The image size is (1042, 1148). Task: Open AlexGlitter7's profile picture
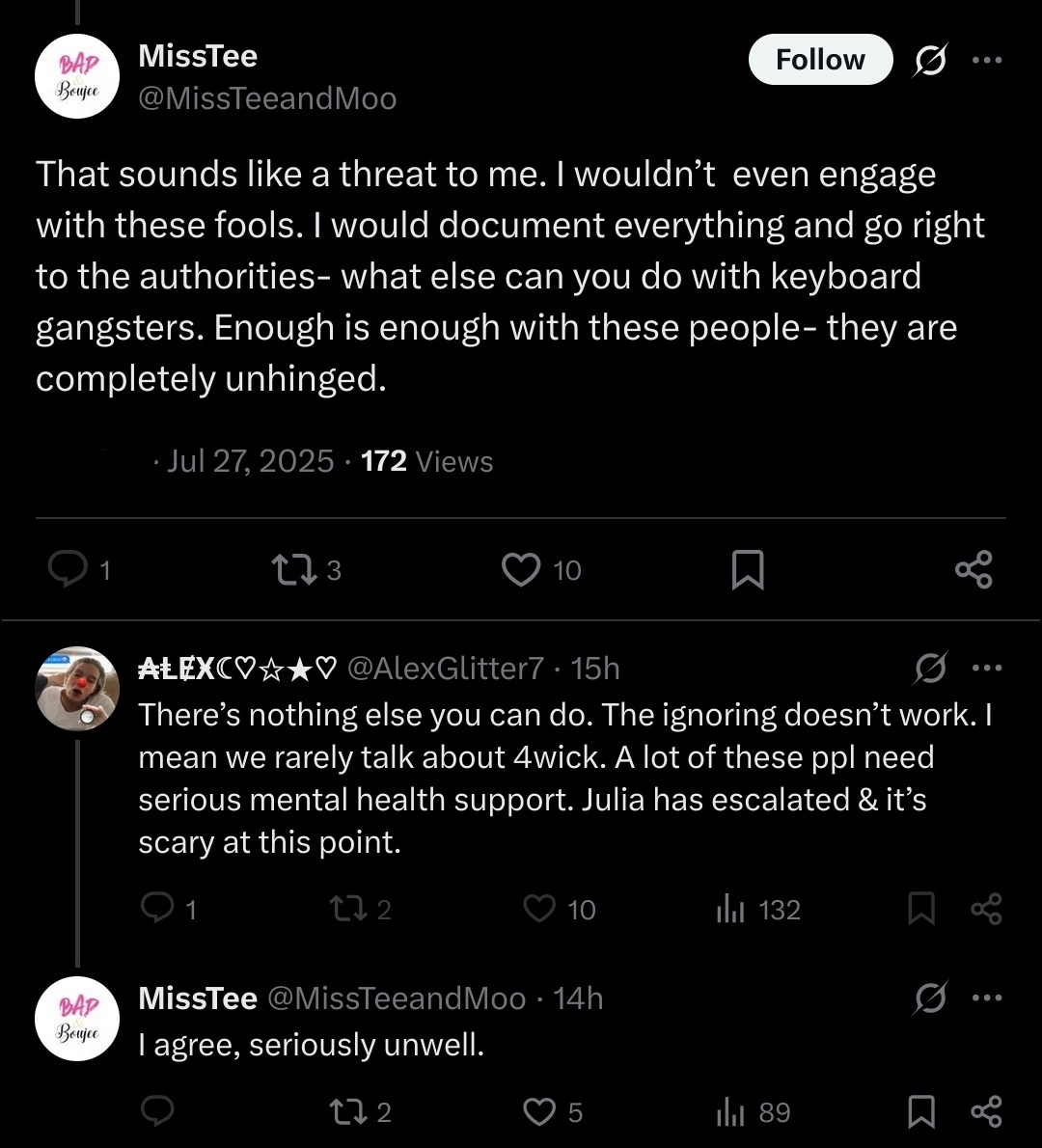coord(77,688)
